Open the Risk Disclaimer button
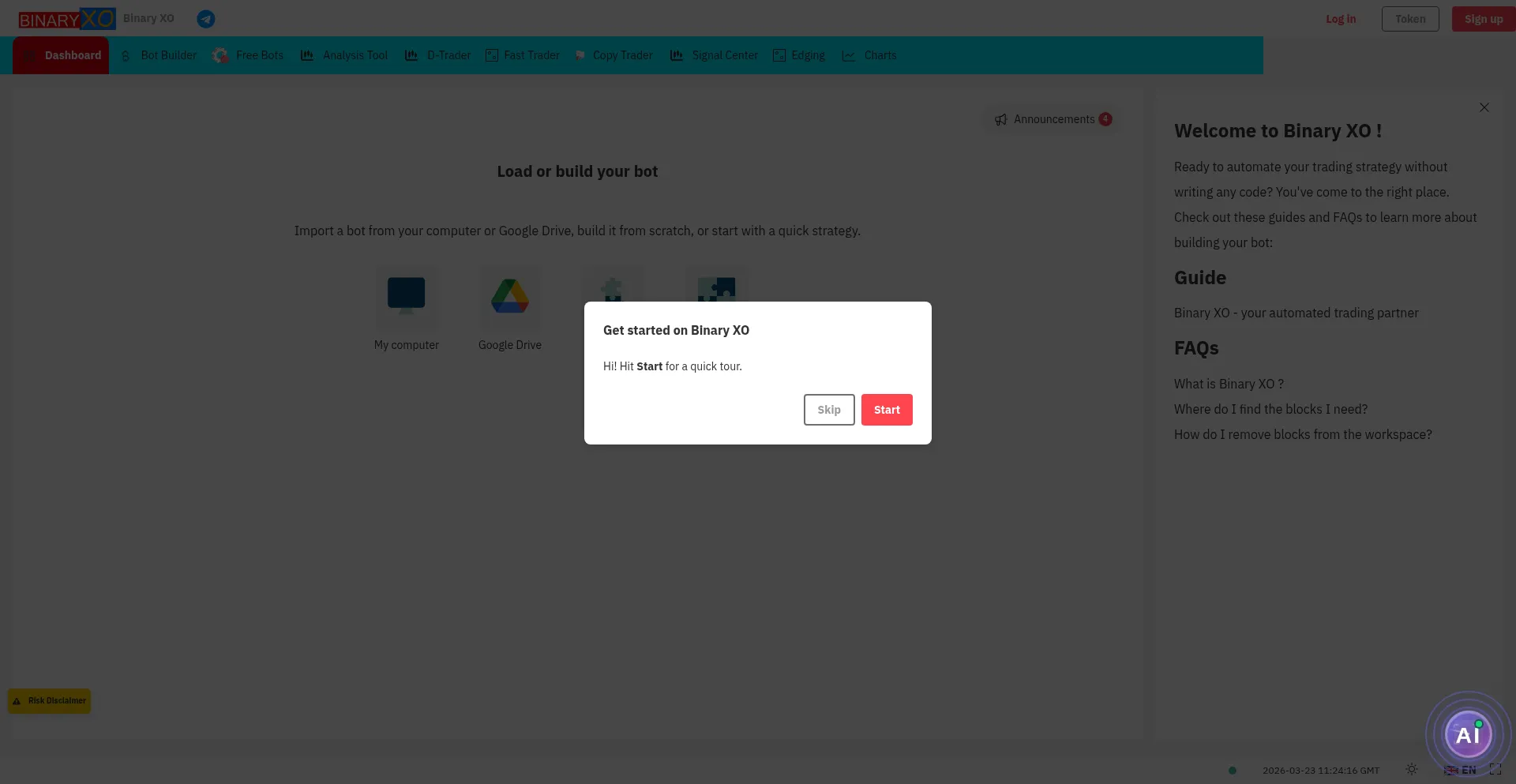Screen dimensions: 1516x784 [50, 701]
